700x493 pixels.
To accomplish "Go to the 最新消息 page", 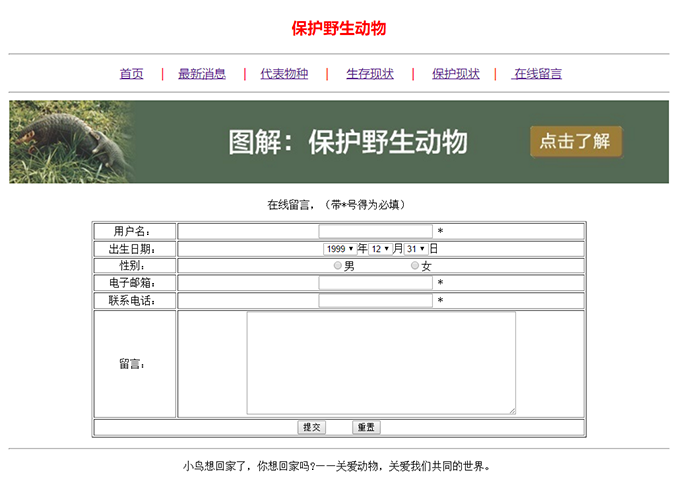I will pyautogui.click(x=202, y=74).
